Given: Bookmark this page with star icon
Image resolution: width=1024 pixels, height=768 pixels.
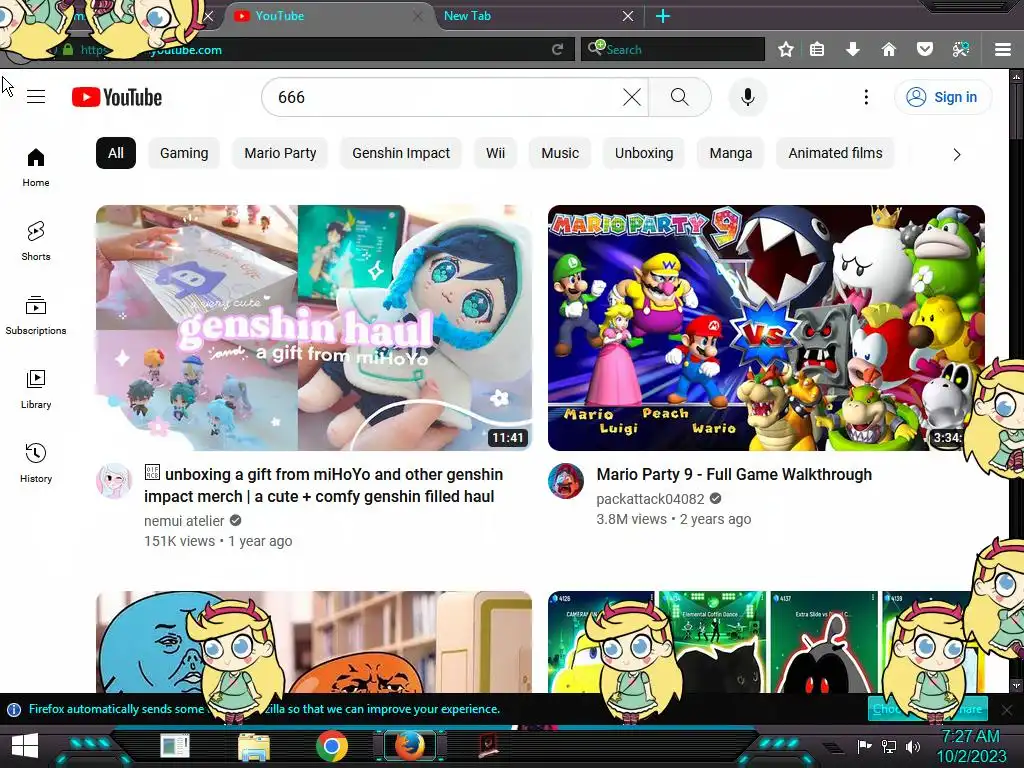Looking at the screenshot, I should tap(786, 50).
